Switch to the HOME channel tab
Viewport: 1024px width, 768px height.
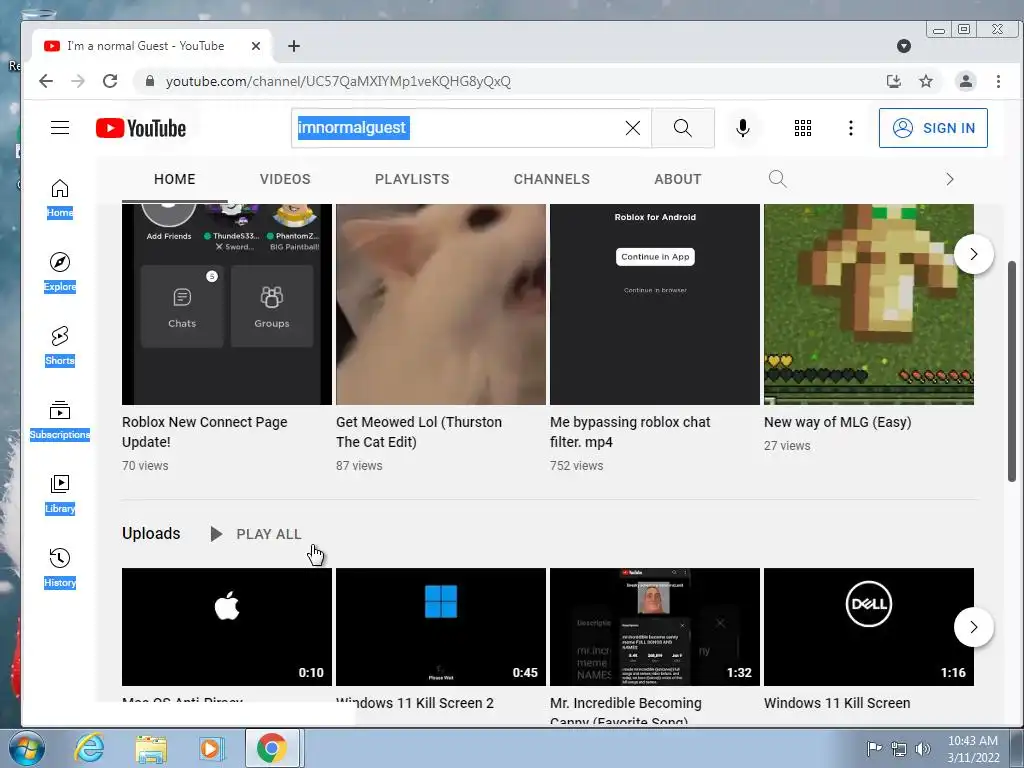click(x=174, y=179)
